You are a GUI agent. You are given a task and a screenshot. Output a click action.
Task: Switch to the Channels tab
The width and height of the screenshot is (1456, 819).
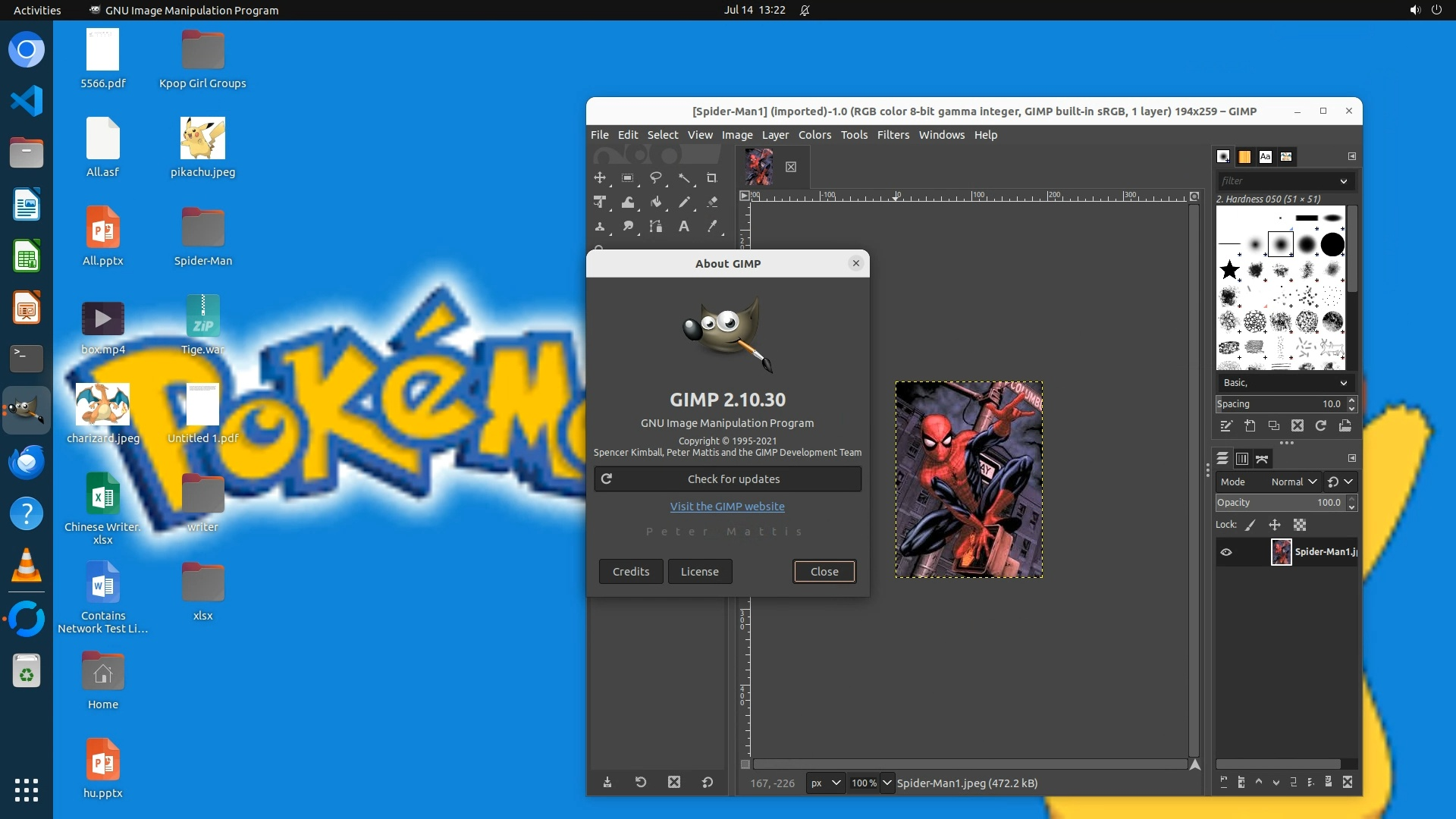point(1242,459)
